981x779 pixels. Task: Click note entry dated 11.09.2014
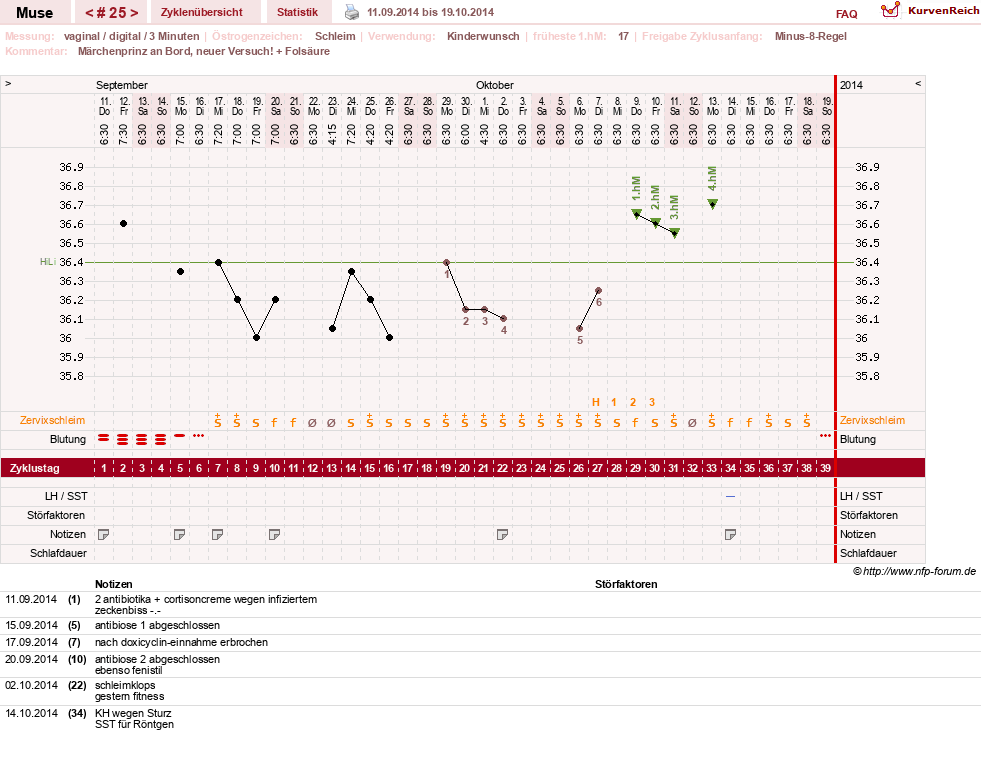[x=31, y=599]
